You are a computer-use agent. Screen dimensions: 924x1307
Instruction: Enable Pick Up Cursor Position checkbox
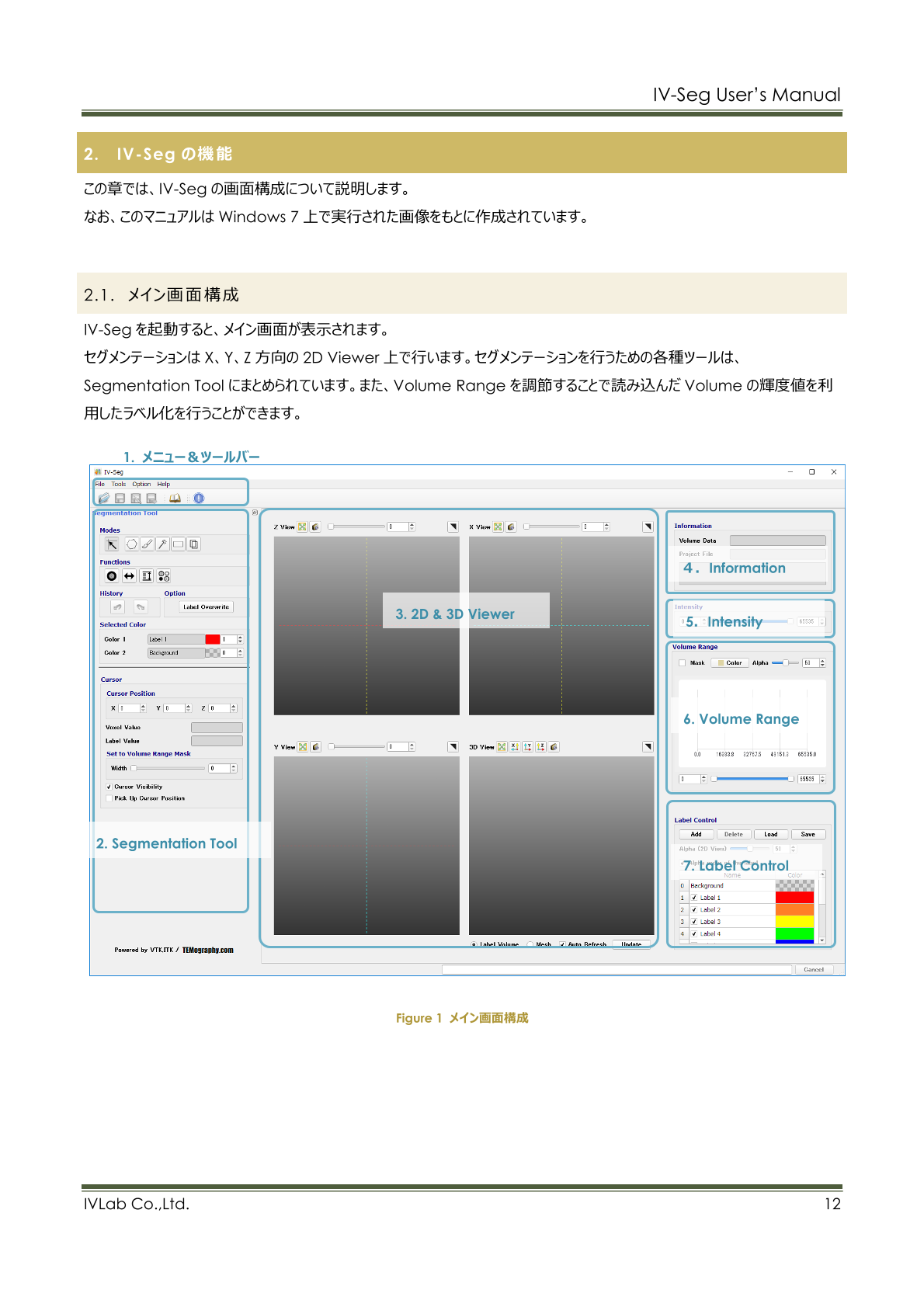tap(109, 798)
